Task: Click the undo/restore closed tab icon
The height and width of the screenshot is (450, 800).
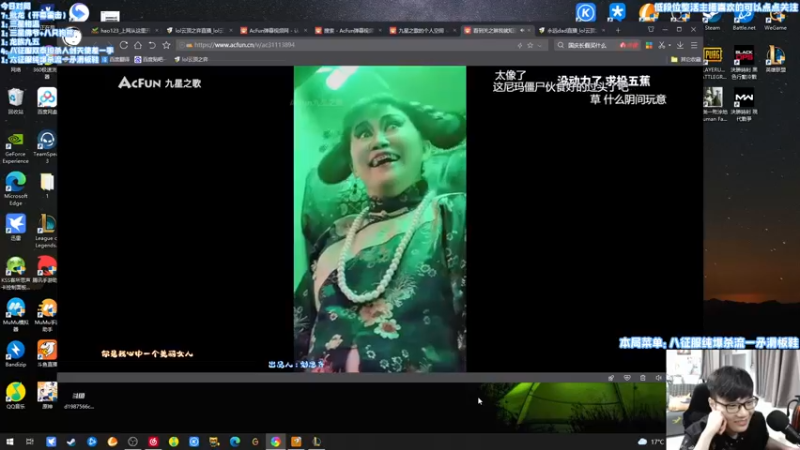Action: [152, 45]
